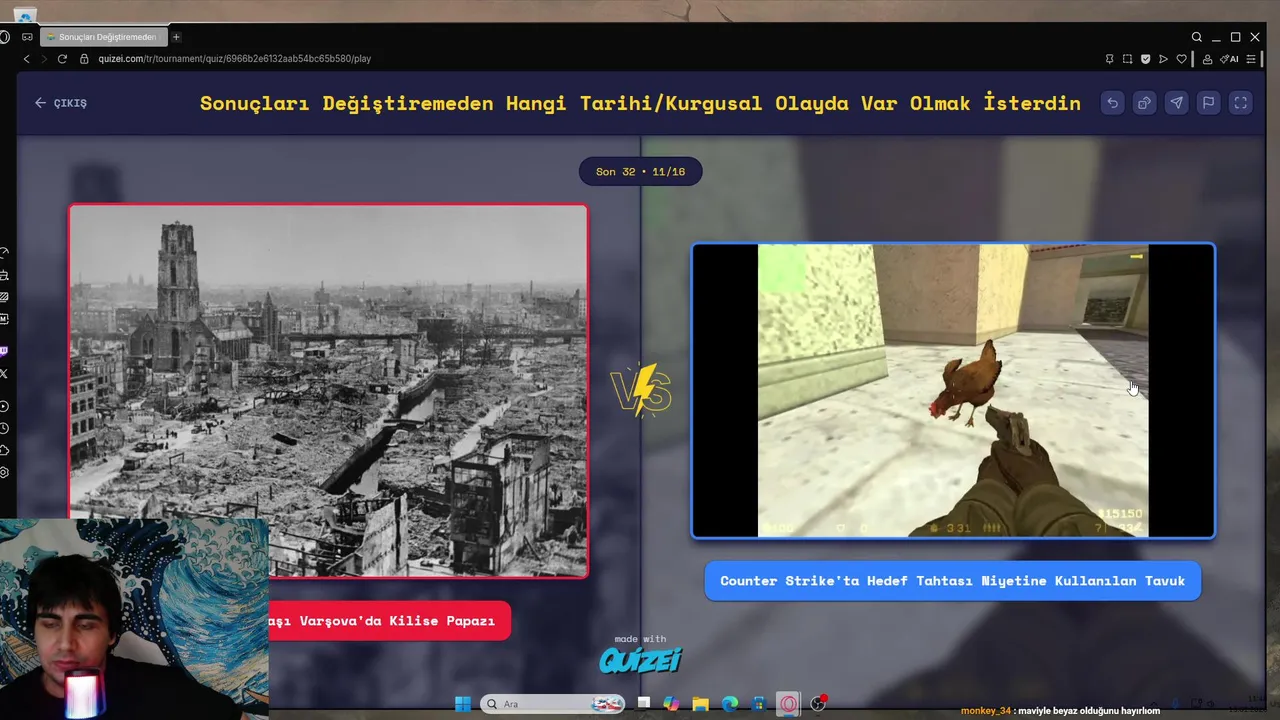Open the OBS Studio taskbar icon

pos(818,704)
